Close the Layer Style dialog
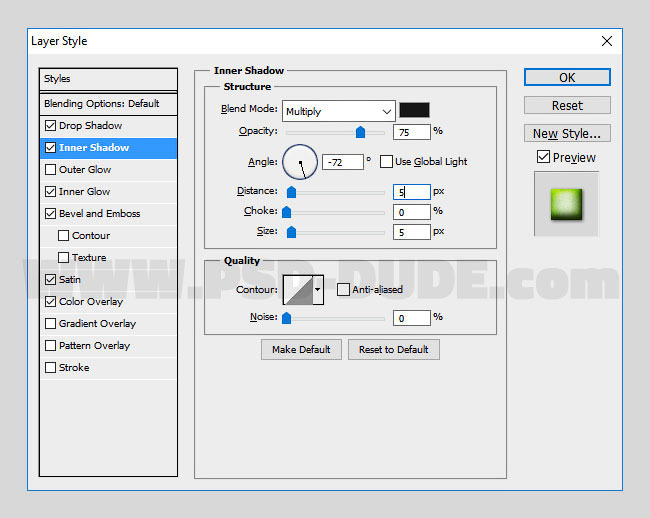Image resolution: width=650 pixels, height=518 pixels. pyautogui.click(x=607, y=41)
